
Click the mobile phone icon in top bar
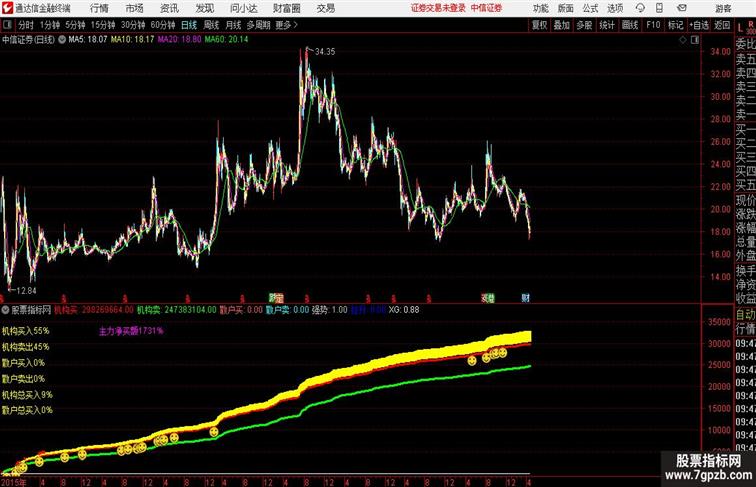pos(659,8)
